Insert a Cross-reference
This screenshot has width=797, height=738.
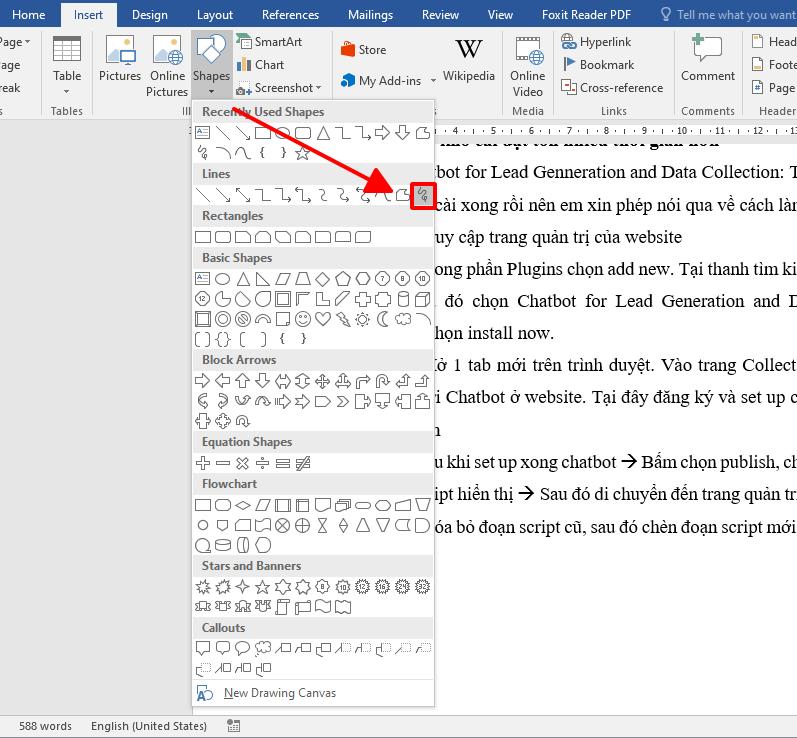pos(612,88)
